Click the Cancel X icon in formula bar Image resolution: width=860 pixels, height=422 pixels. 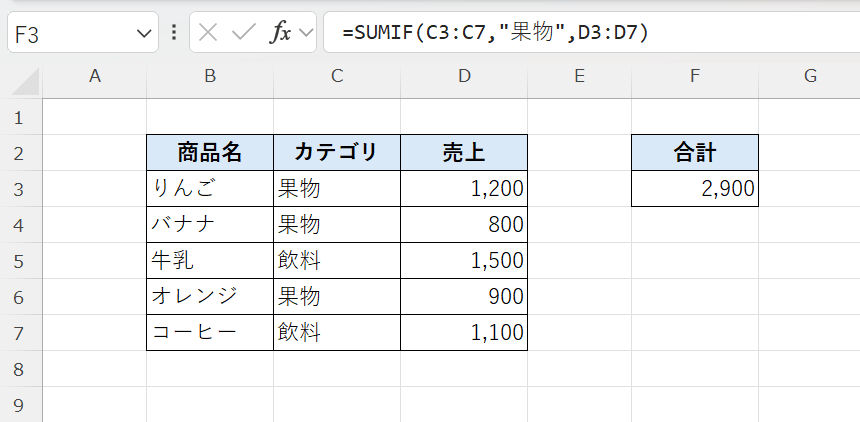208,33
